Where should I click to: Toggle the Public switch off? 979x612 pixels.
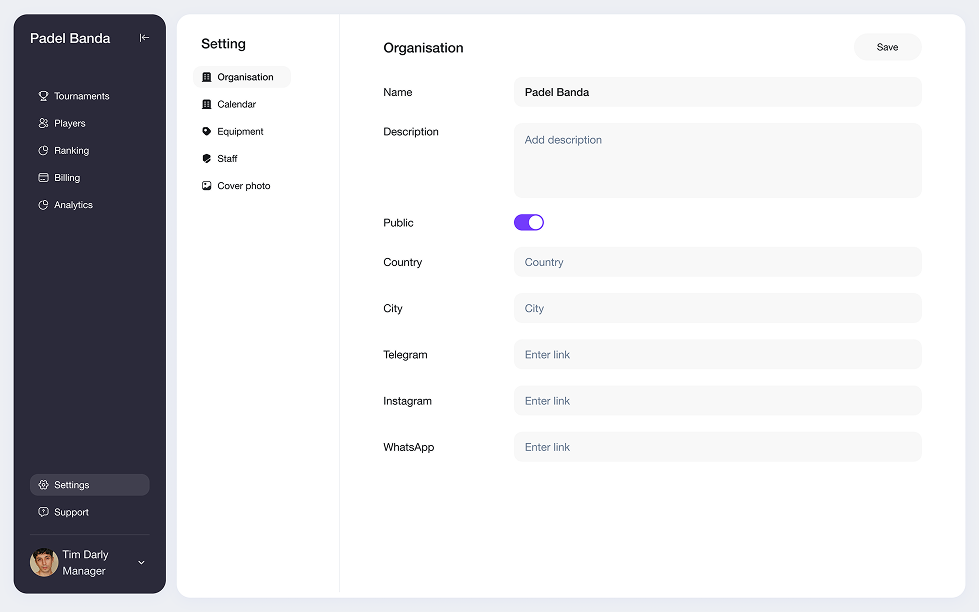[x=529, y=222]
